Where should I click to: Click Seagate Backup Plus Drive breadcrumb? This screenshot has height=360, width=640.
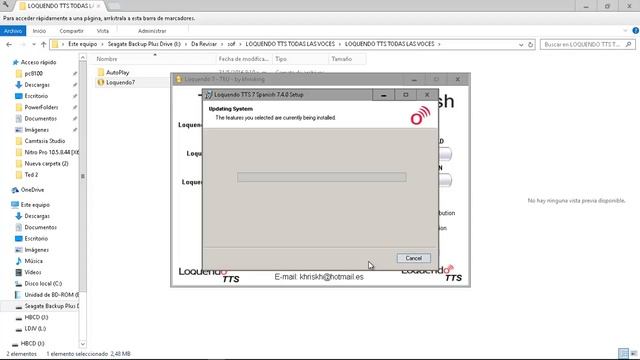tap(144, 44)
